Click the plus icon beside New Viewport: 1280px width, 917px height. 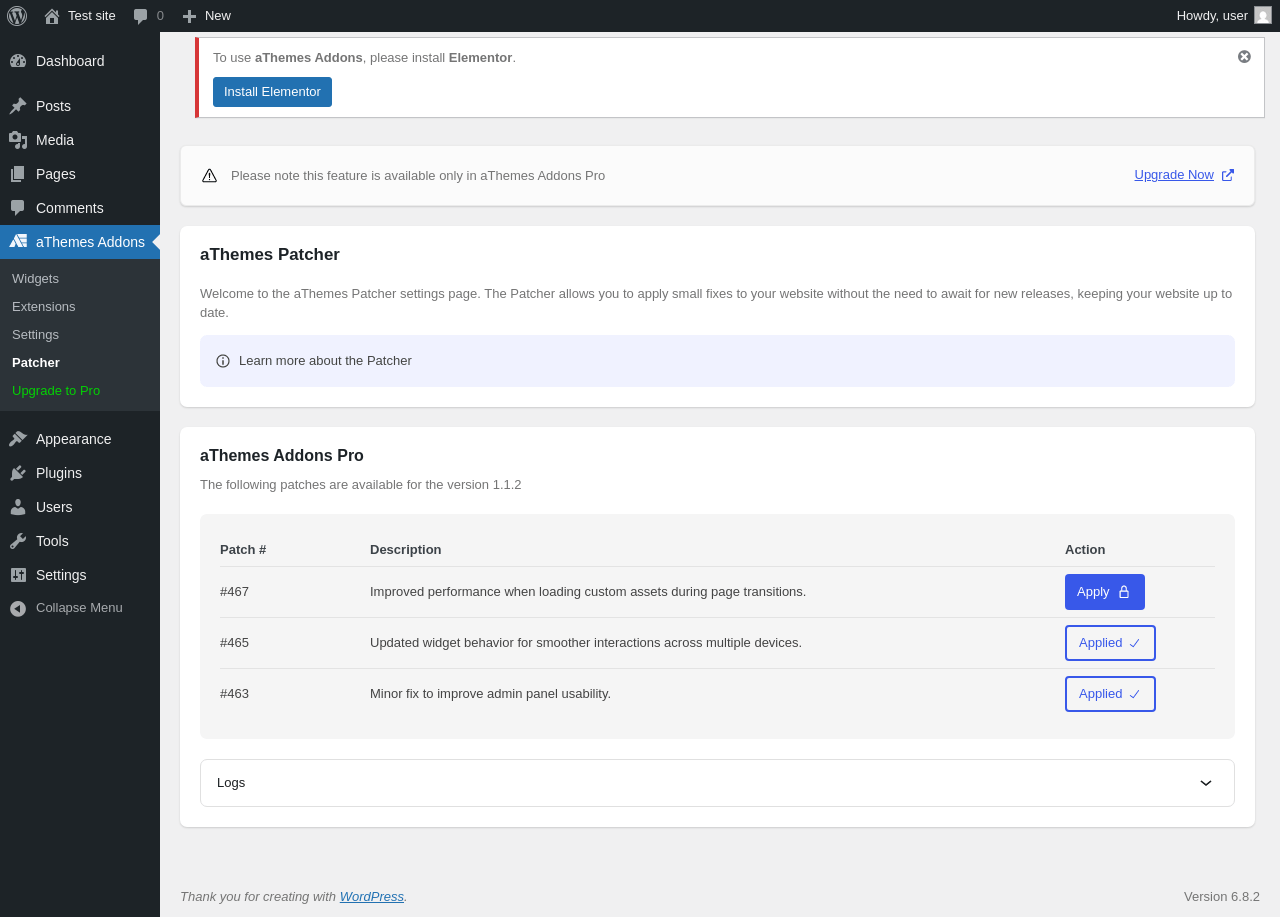pyautogui.click(x=189, y=16)
